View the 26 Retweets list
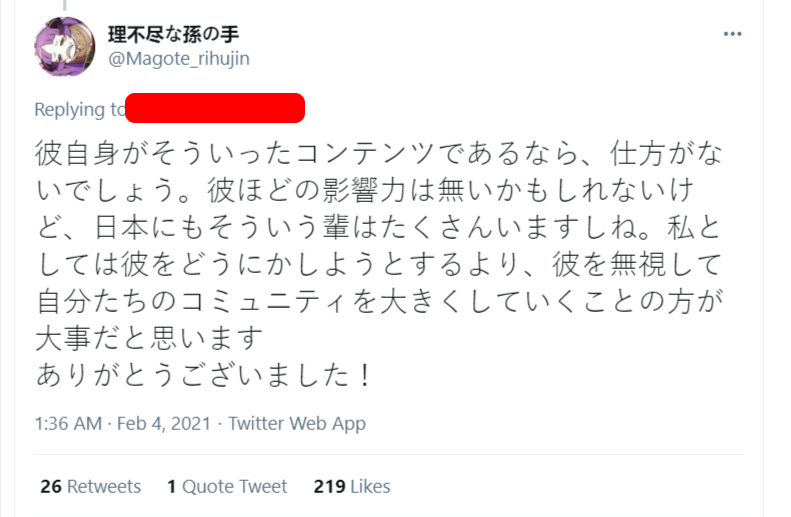Screen dimensions: 791x517 [90, 487]
